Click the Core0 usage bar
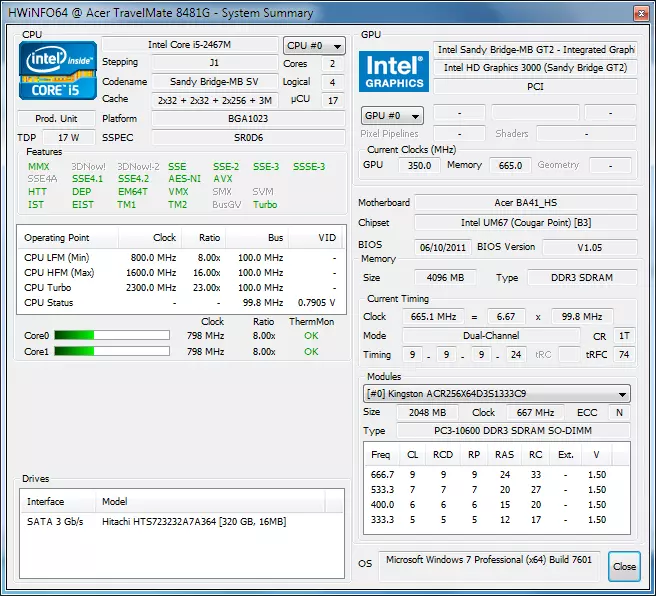Viewport: 656px width, 596px height. 112,335
